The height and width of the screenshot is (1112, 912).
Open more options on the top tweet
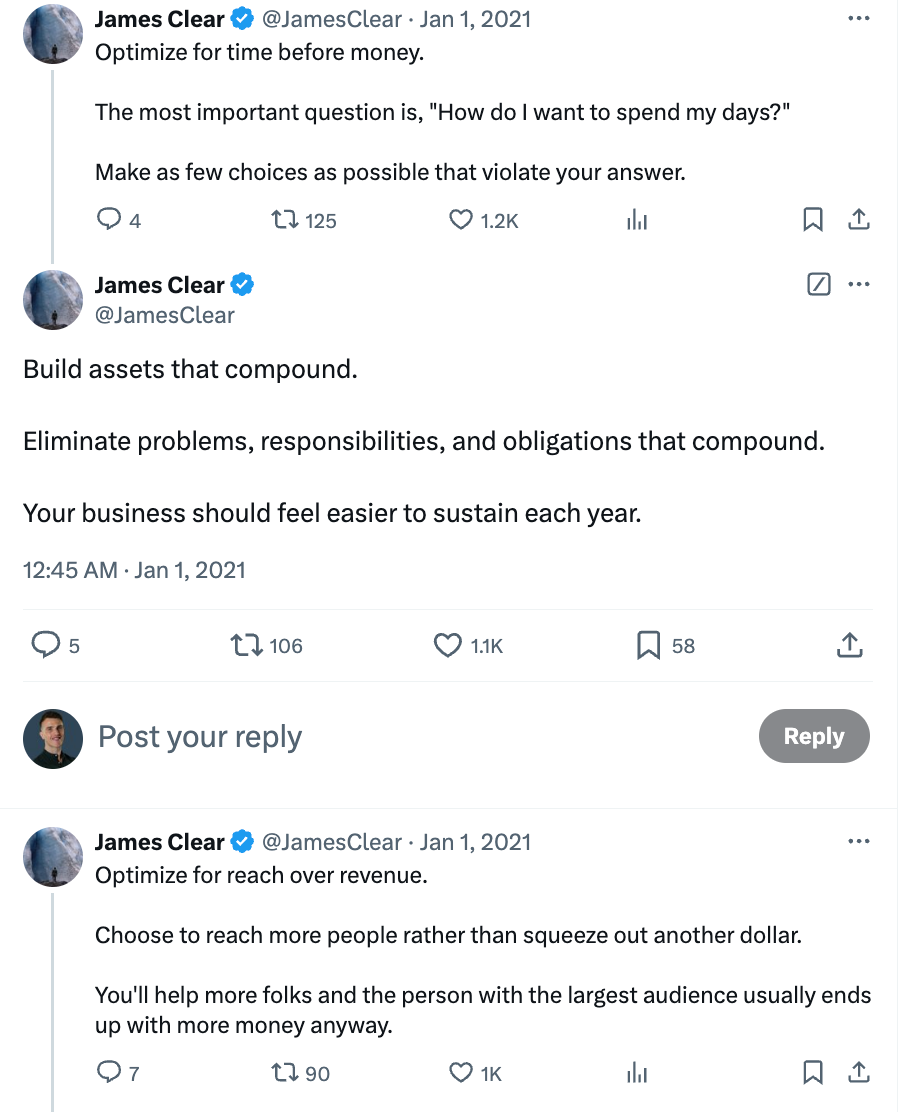tap(858, 18)
